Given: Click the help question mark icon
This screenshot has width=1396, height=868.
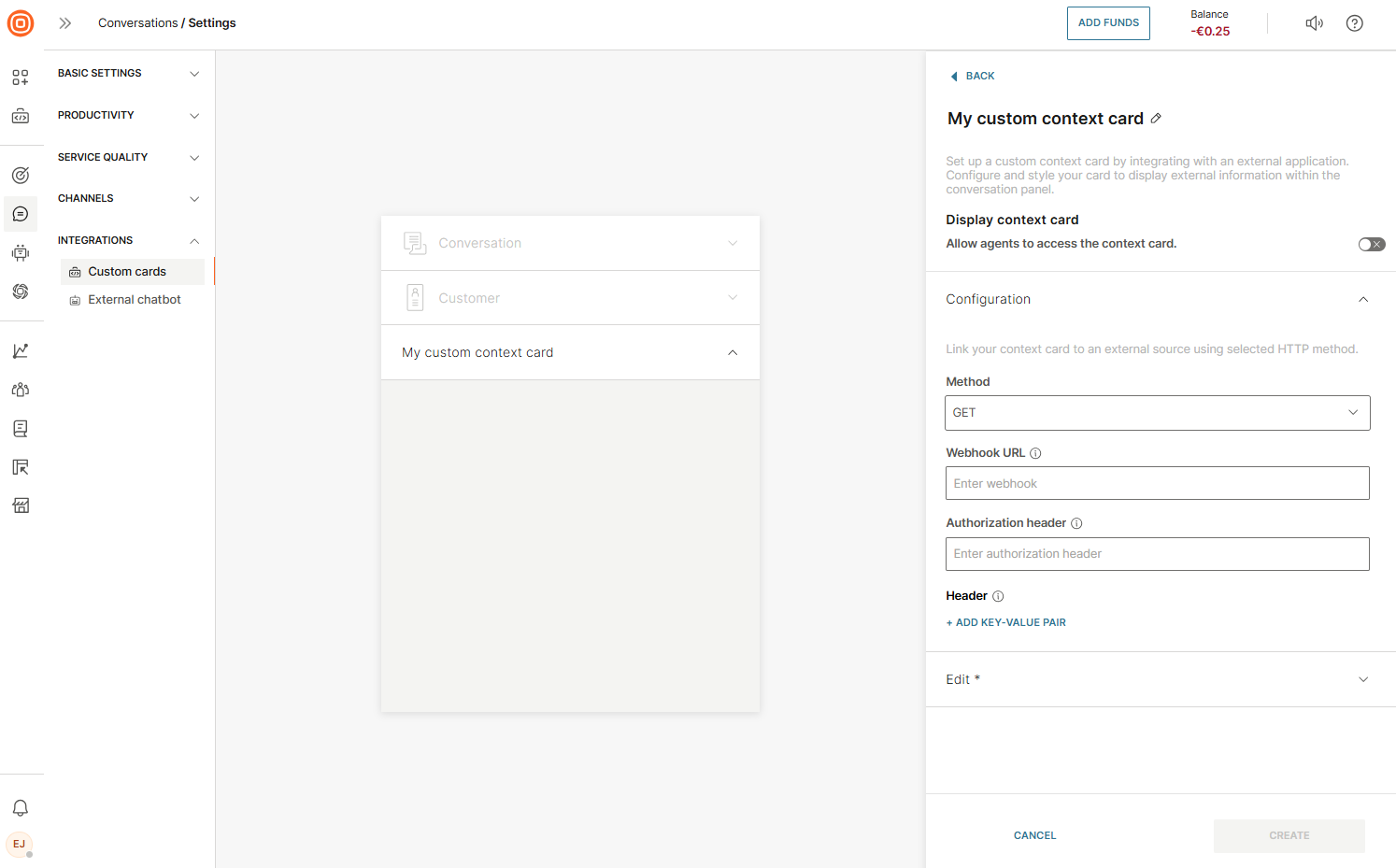Looking at the screenshot, I should click(x=1354, y=23).
